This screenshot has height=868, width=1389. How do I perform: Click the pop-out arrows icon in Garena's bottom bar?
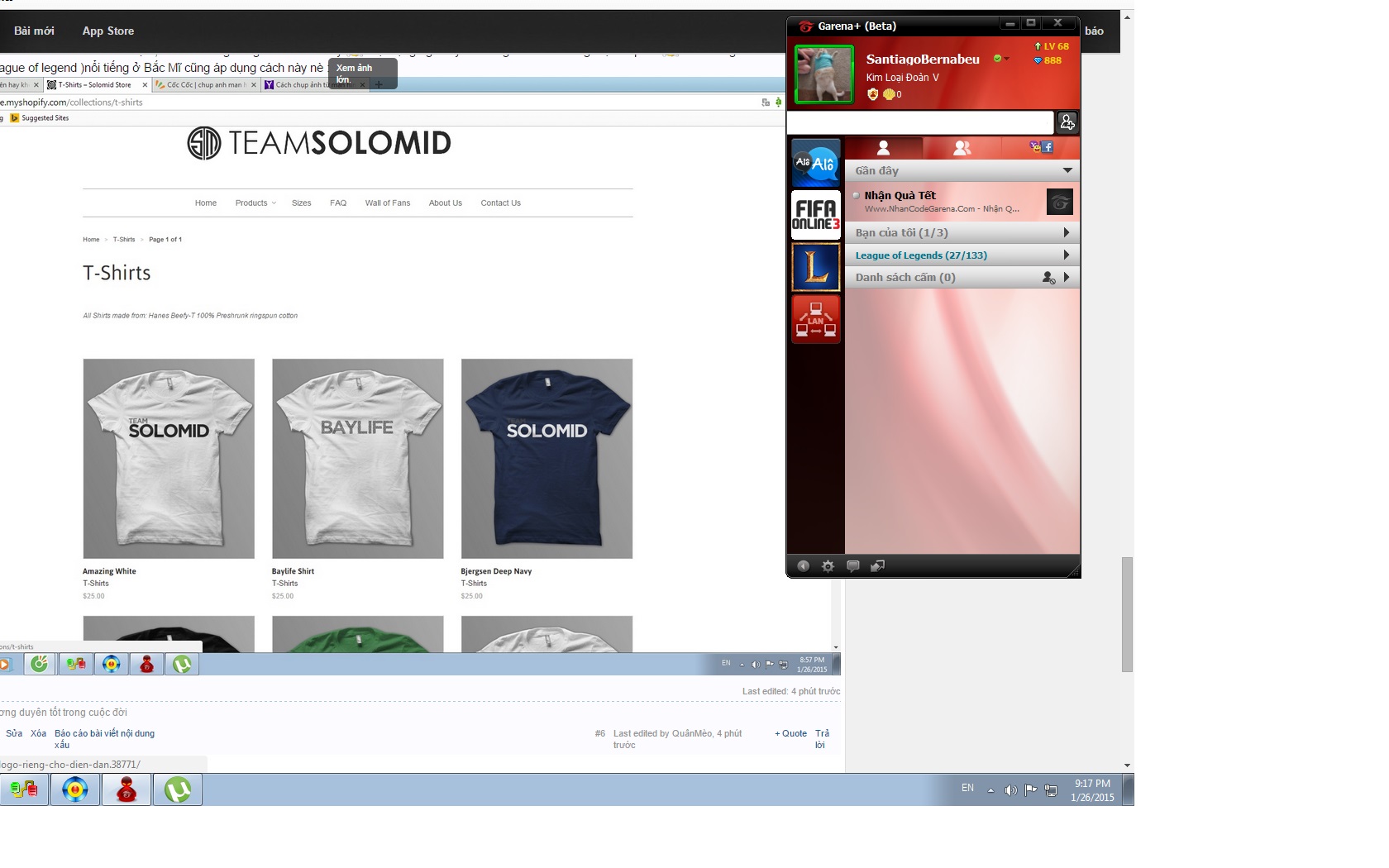click(878, 566)
